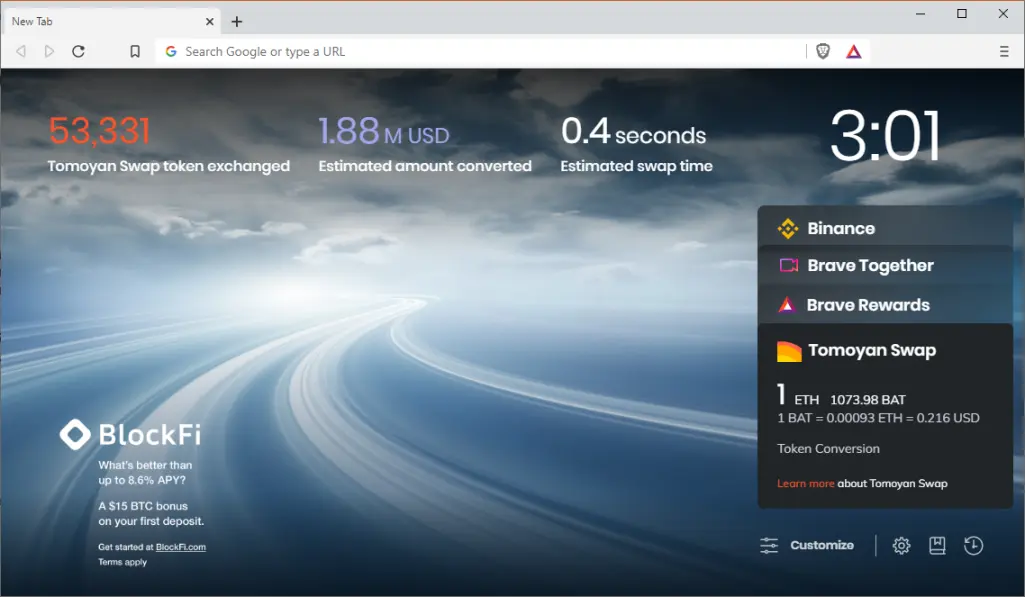Click 'A $15 BTC bonus' ad text

(x=143, y=506)
